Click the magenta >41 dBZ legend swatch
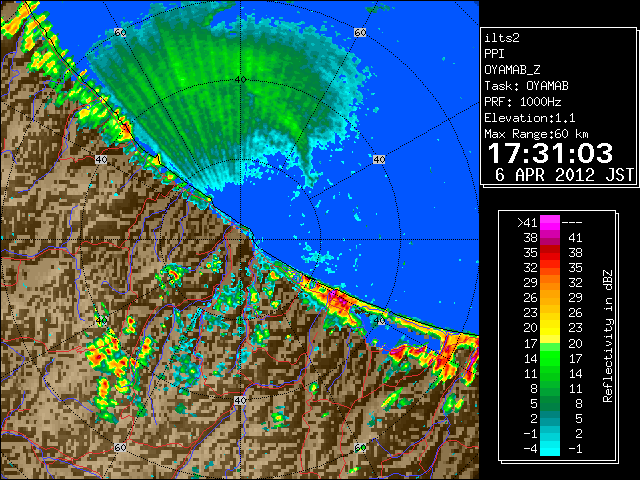The width and height of the screenshot is (640, 480). (550, 222)
